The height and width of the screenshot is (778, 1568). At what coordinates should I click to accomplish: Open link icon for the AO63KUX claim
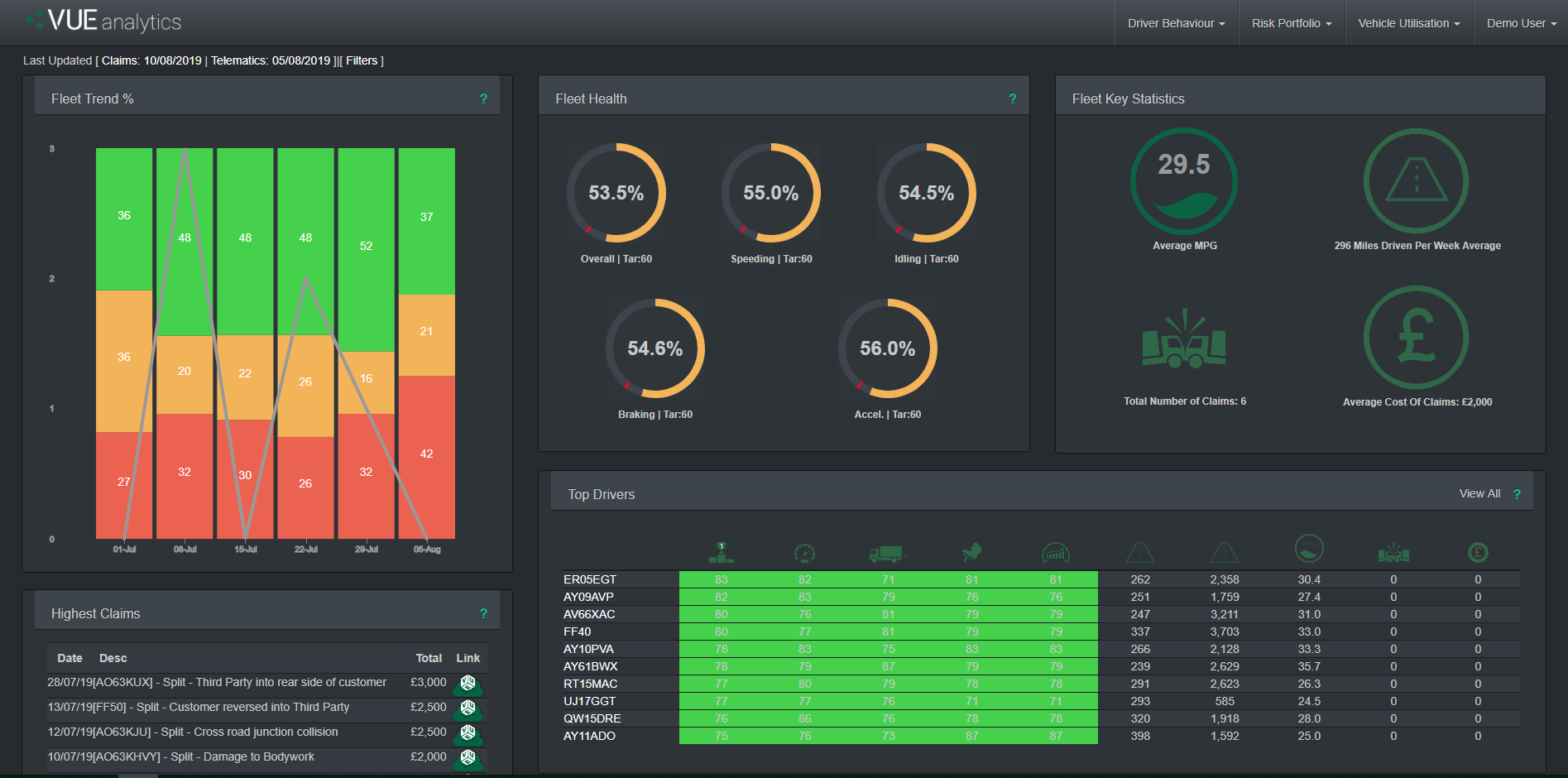point(468,684)
